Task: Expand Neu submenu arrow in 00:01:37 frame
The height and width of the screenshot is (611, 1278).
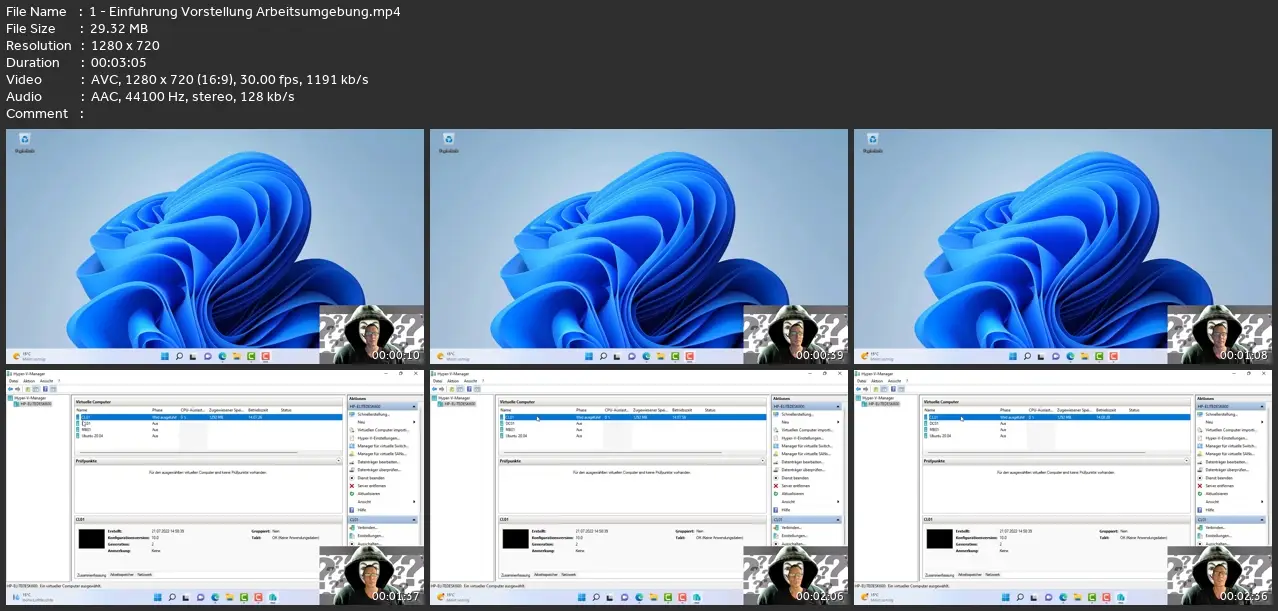Action: point(414,422)
